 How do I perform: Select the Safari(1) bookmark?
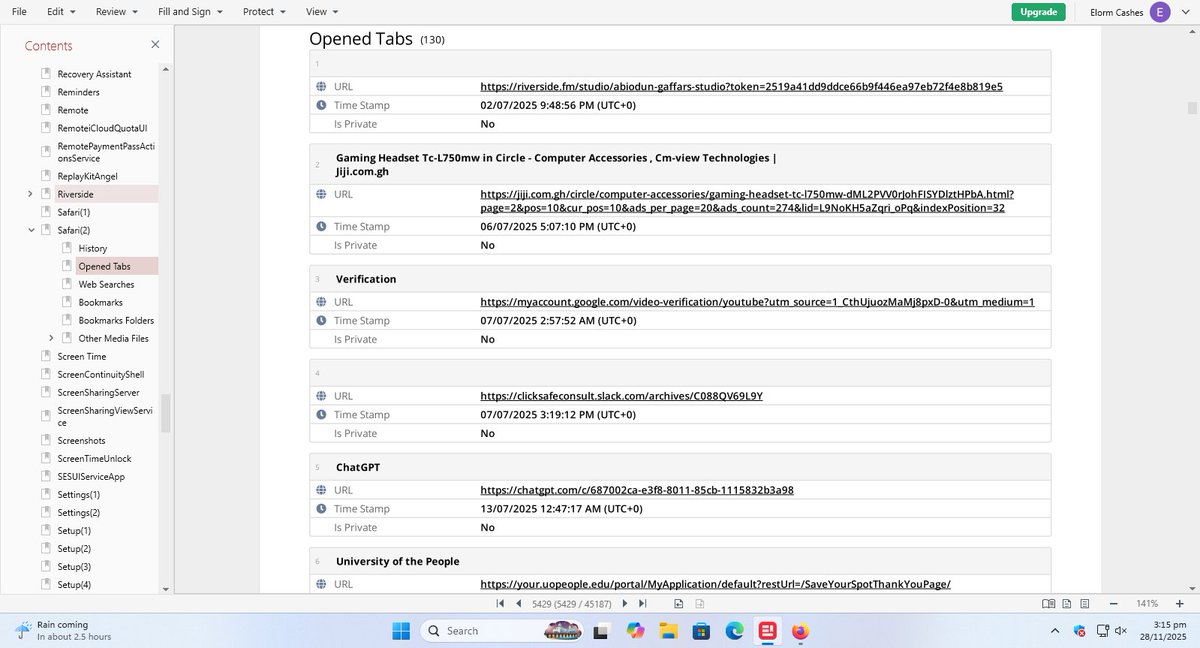point(74,212)
